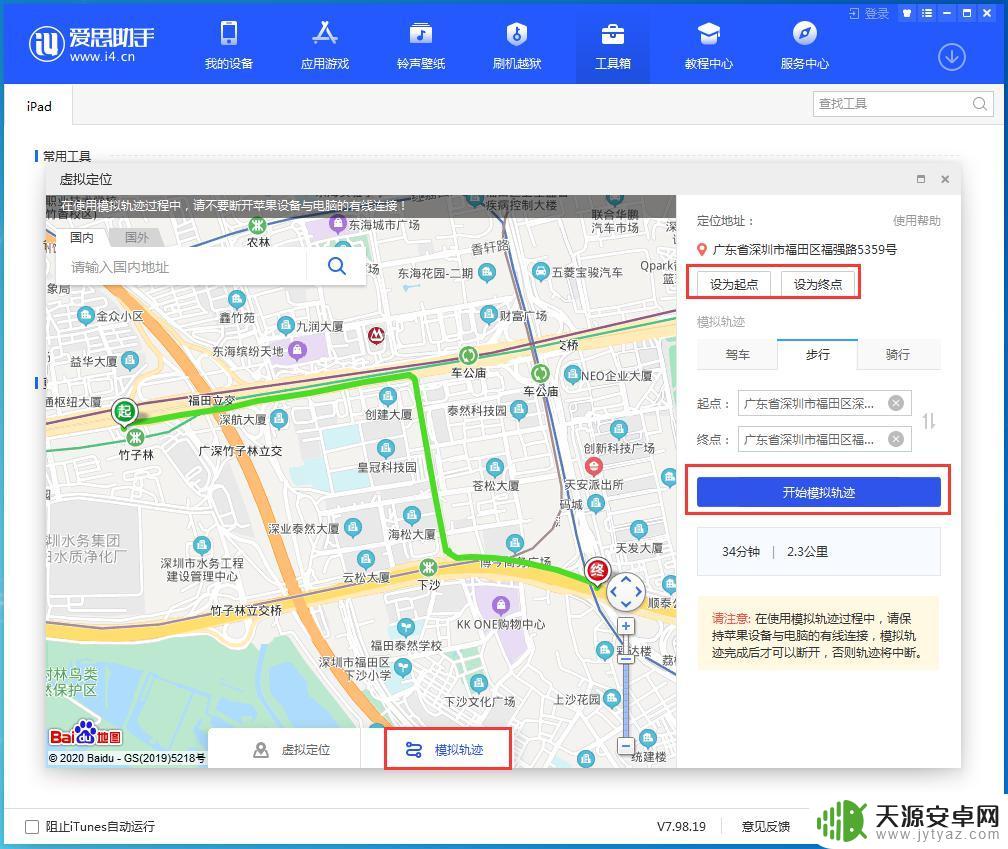Open the title bar skin shirt icon

906,13
